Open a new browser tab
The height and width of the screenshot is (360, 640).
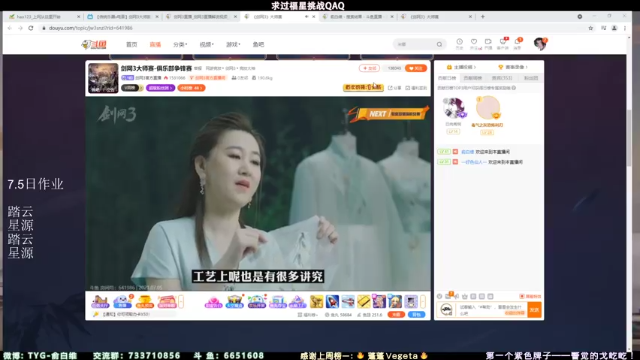tap(483, 17)
